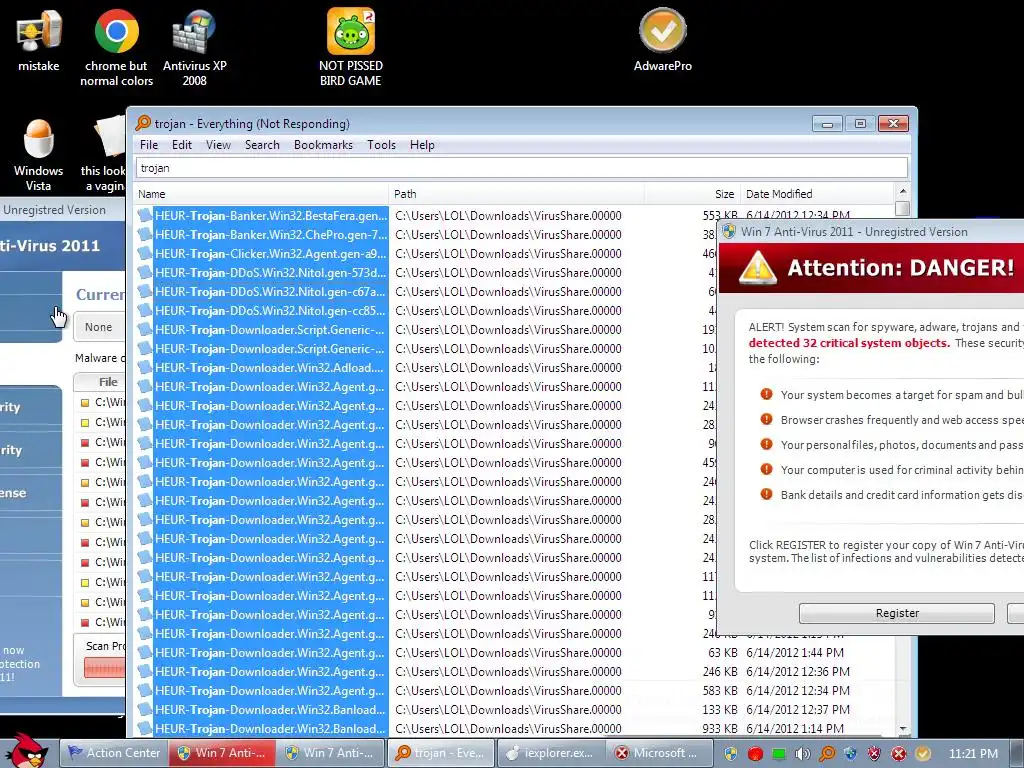
Task: Click the blue shield tray icon after the magnifier
Action: 850,753
